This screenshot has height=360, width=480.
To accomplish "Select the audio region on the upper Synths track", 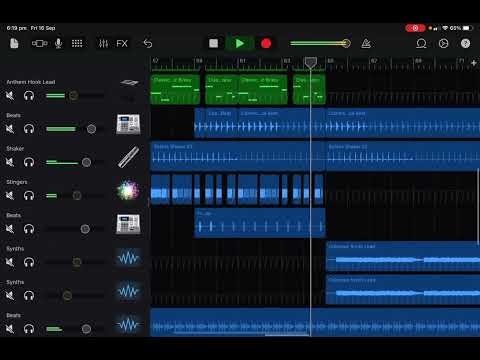I will (x=403, y=257).
